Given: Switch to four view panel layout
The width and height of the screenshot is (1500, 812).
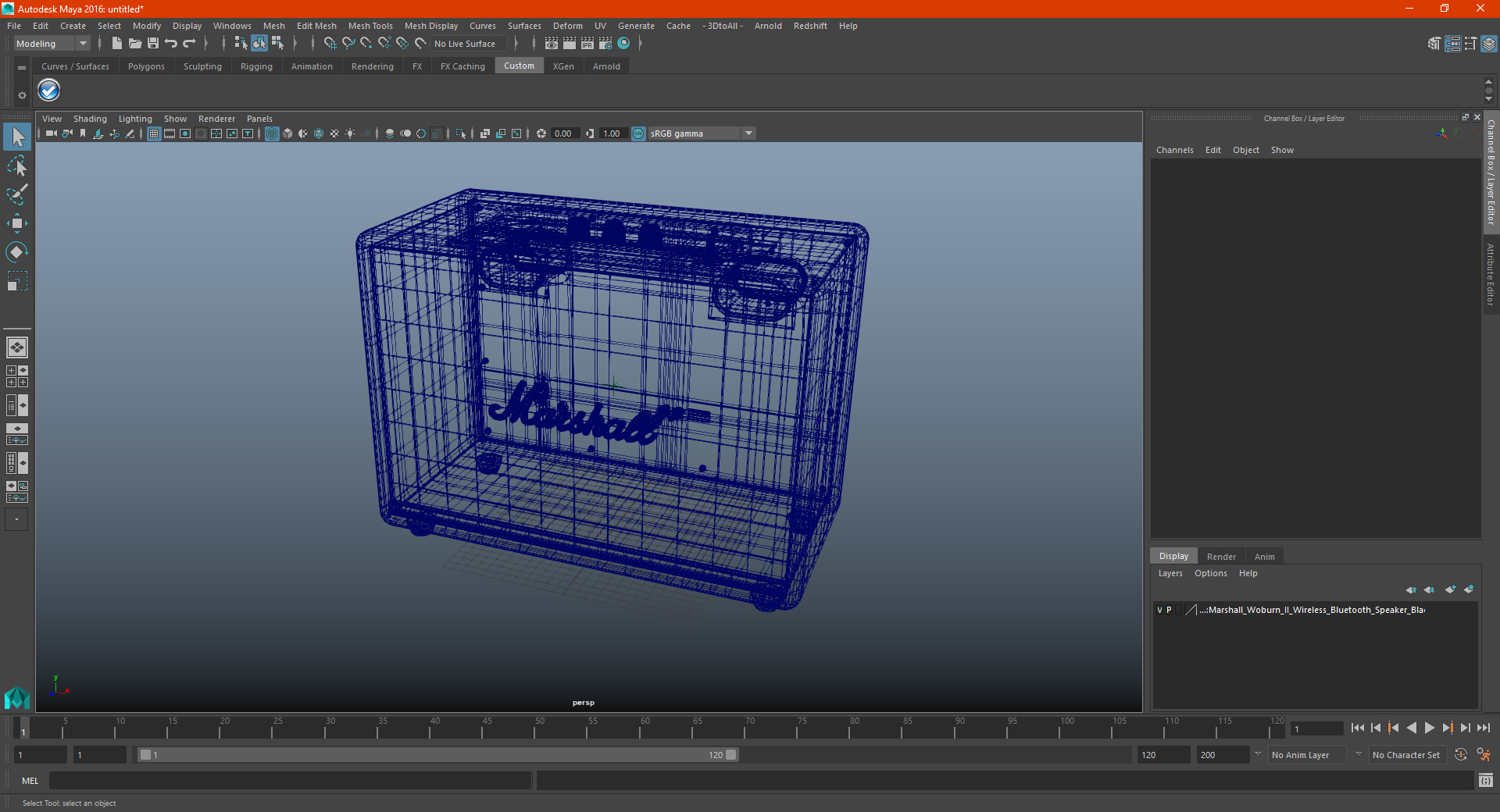Looking at the screenshot, I should [17, 376].
